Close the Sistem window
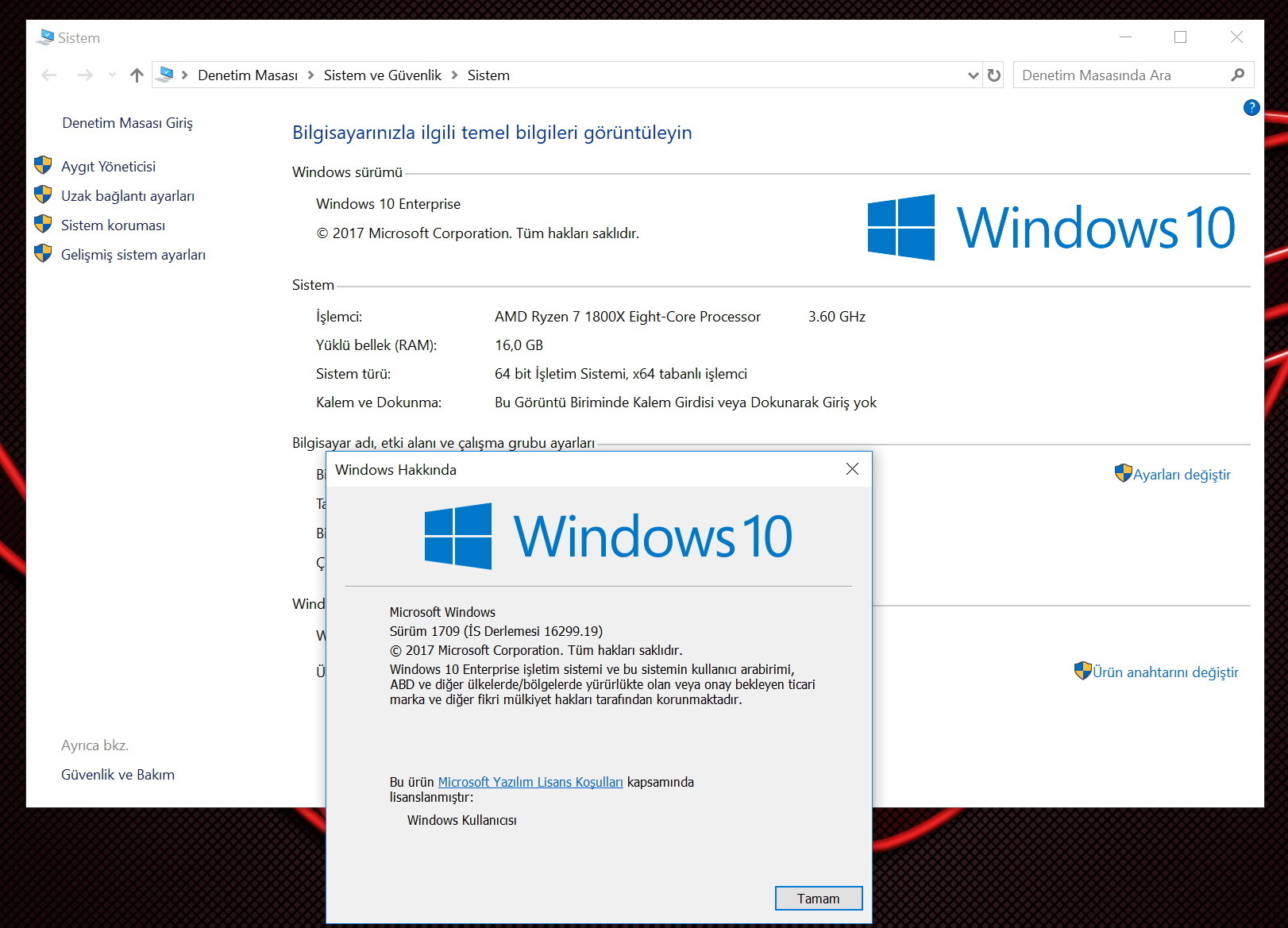This screenshot has height=928, width=1288. (x=1236, y=37)
